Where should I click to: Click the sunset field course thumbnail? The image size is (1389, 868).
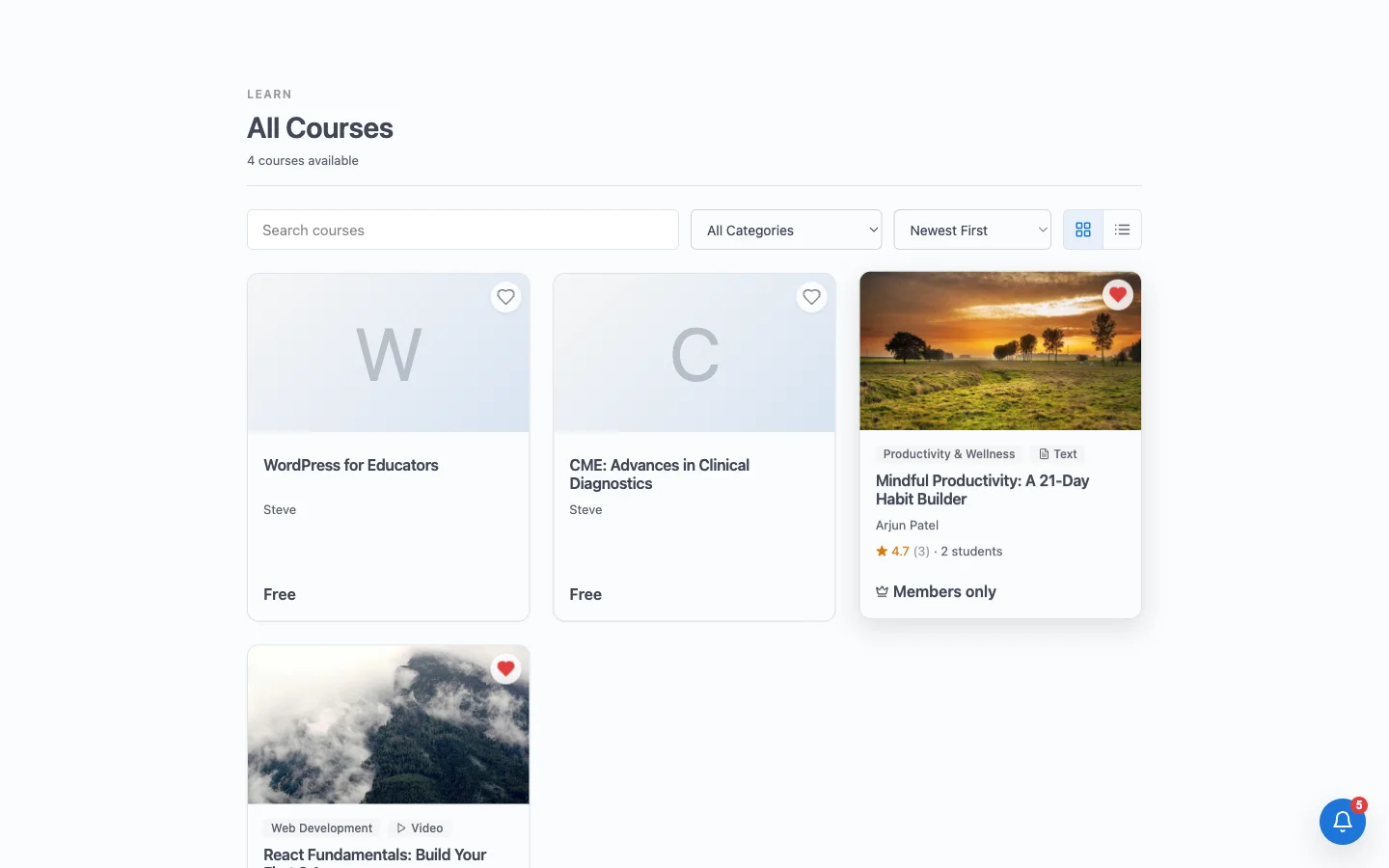[x=1000, y=351]
